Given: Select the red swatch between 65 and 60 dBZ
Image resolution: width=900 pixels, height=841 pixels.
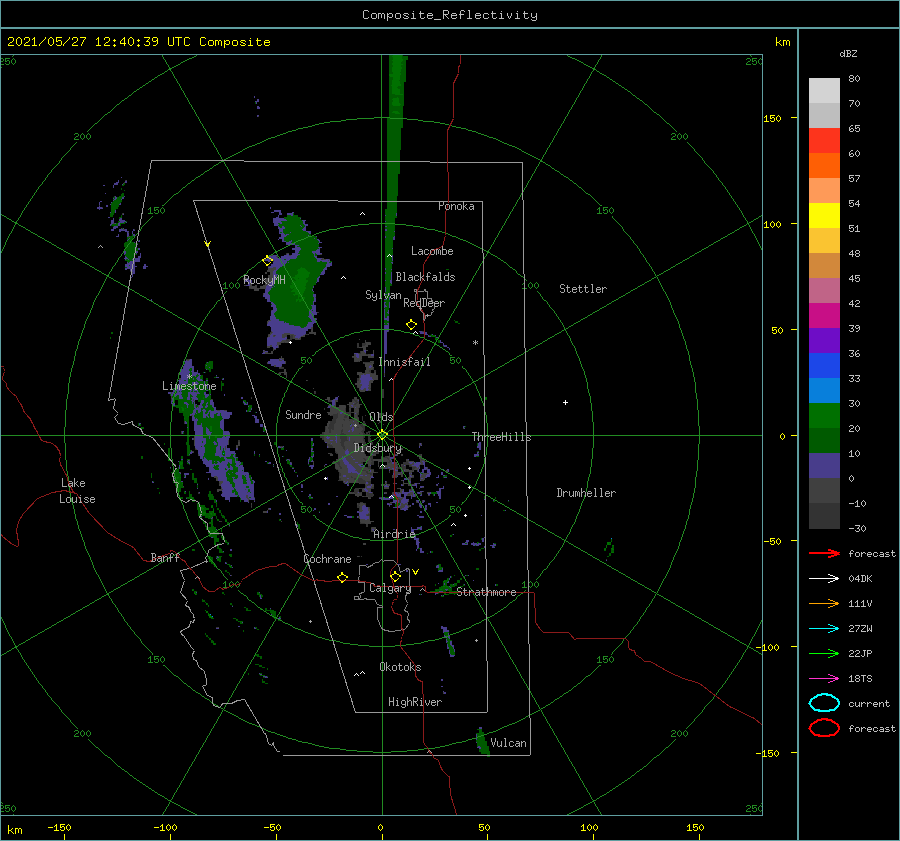Looking at the screenshot, I should (x=824, y=140).
